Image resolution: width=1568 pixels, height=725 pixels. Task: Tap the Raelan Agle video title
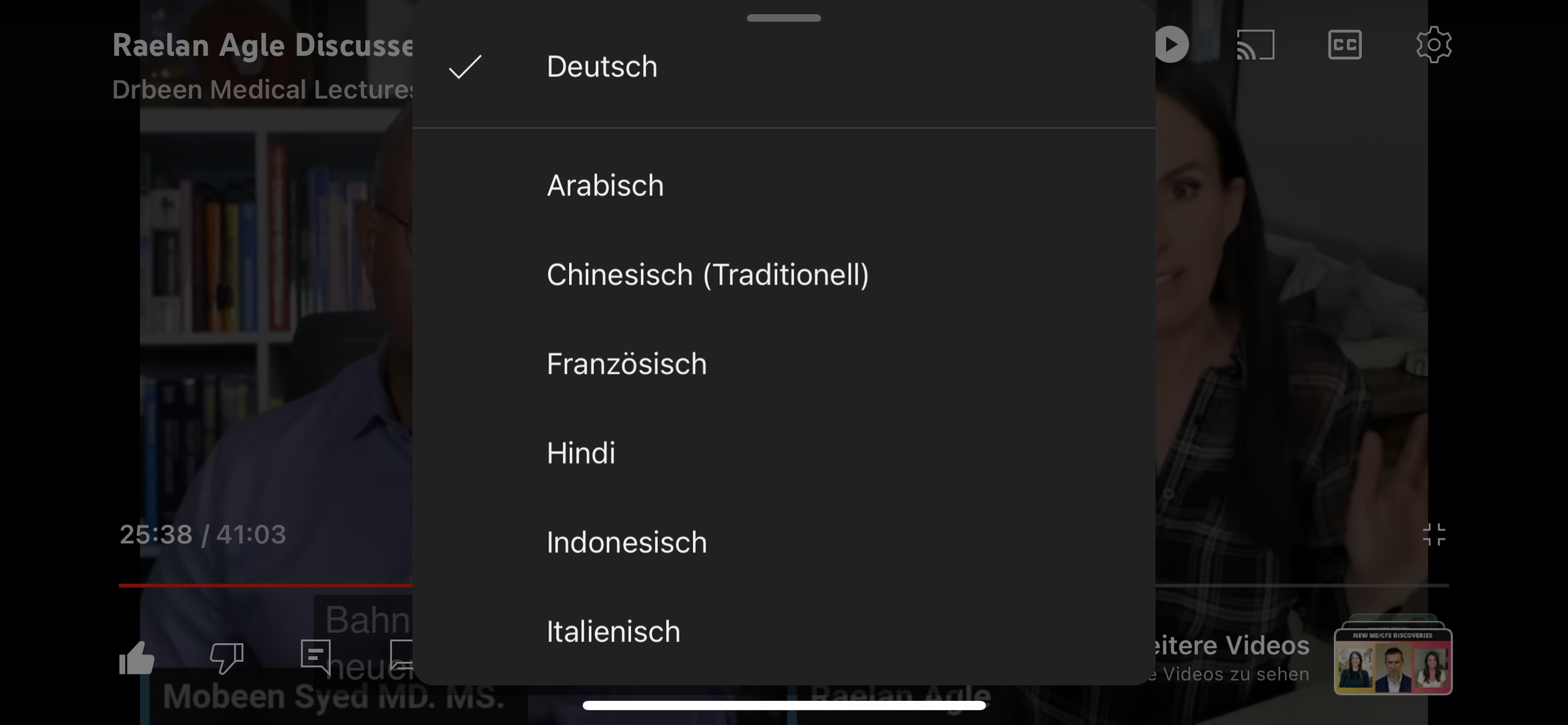click(x=262, y=46)
